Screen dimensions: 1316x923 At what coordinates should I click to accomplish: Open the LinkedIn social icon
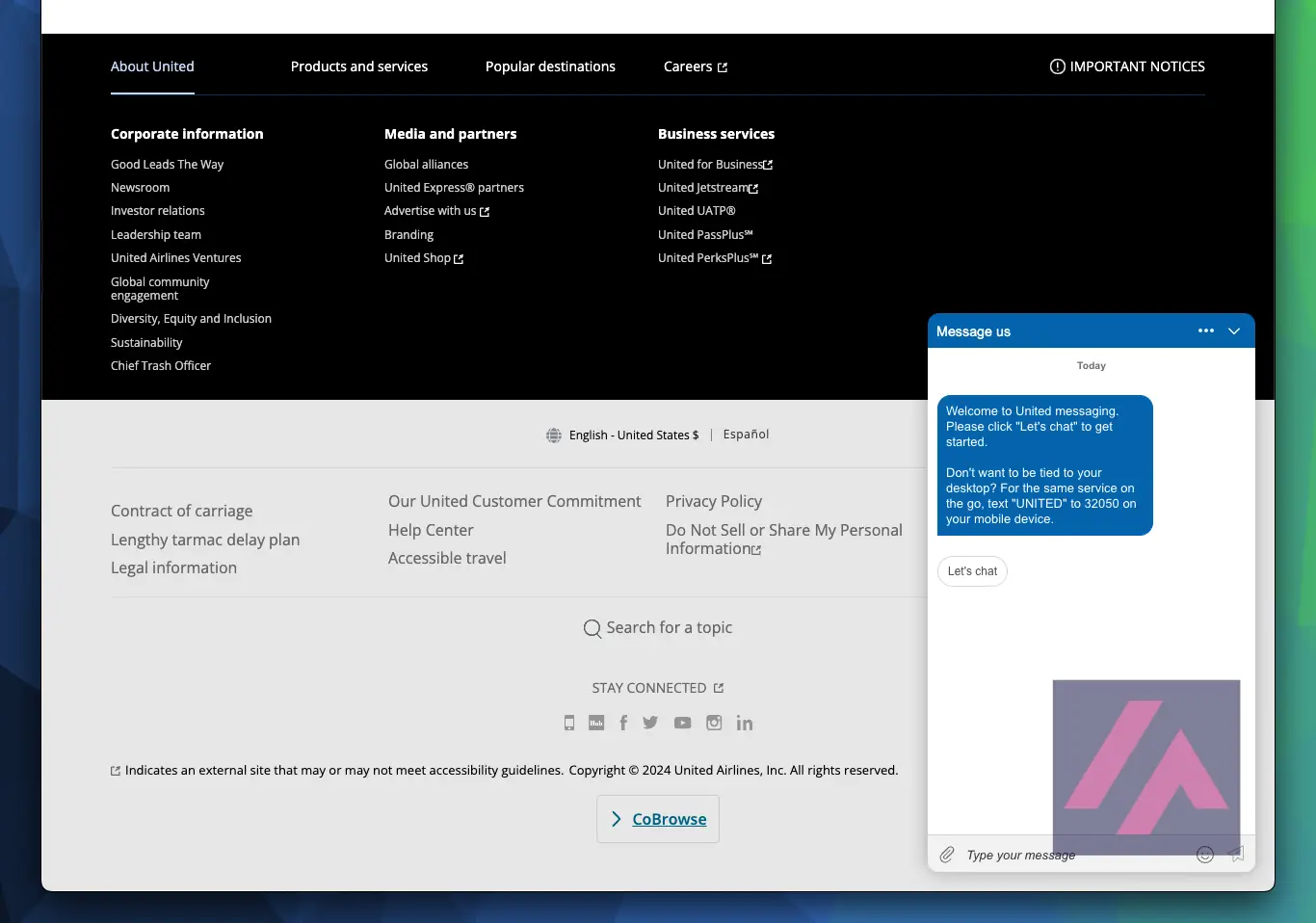coord(745,723)
